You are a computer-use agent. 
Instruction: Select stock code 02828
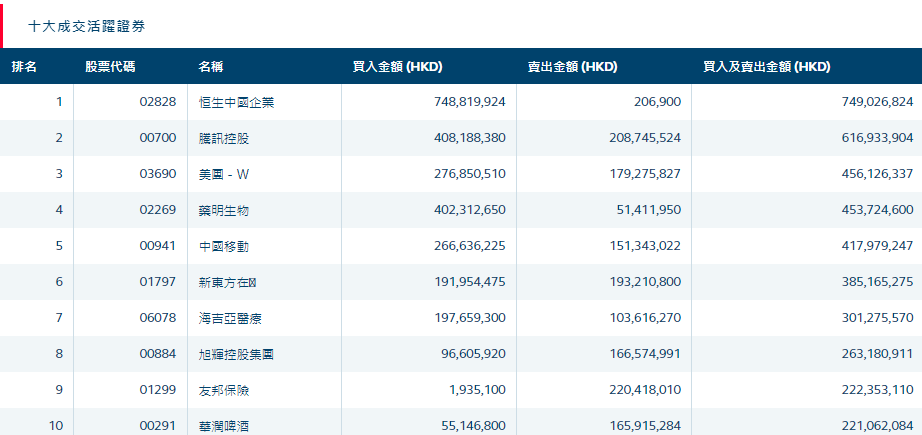pos(158,102)
